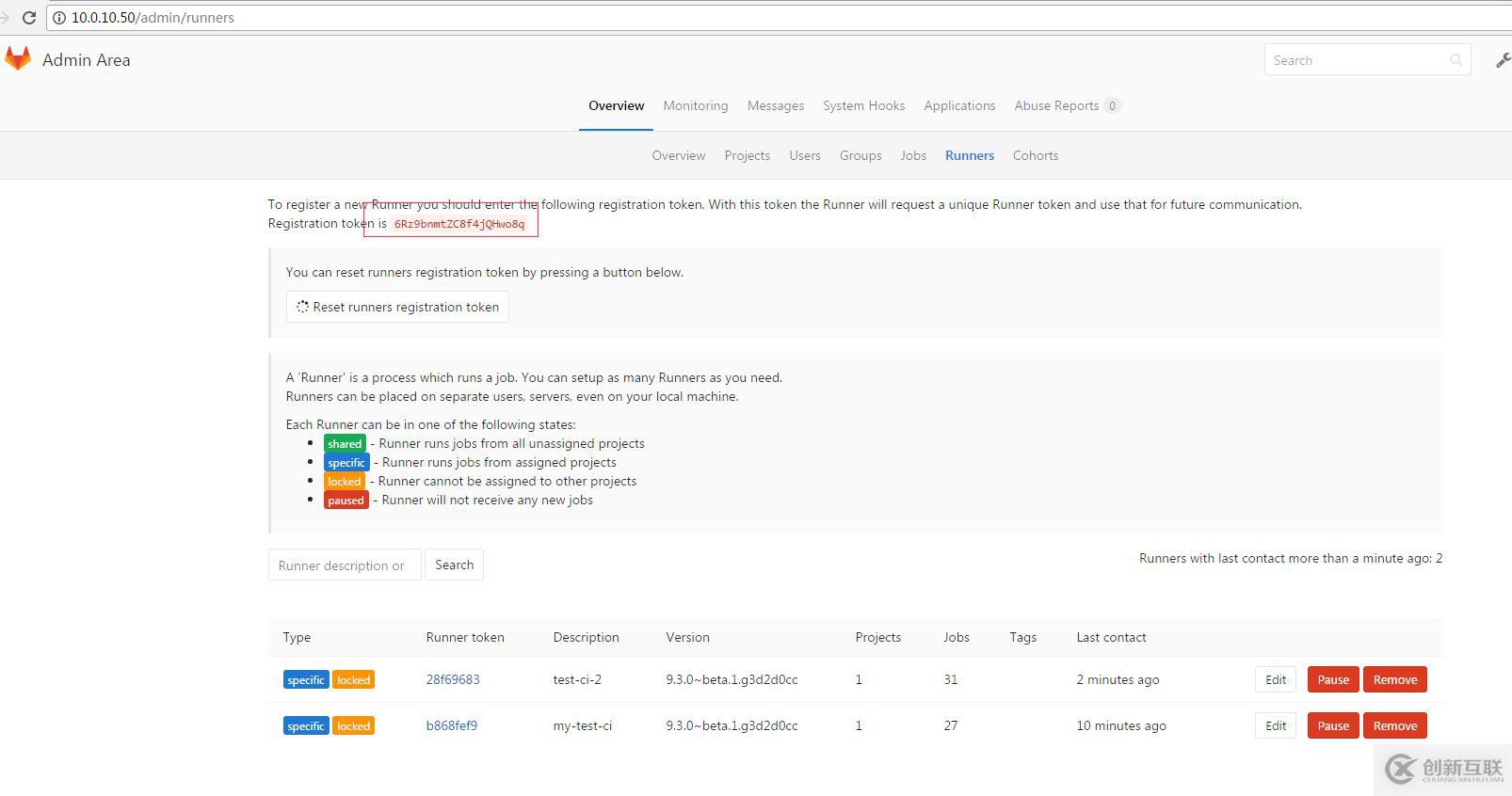Viewport: 1512px width, 796px height.
Task: Click the runner Search button
Action: coord(454,565)
